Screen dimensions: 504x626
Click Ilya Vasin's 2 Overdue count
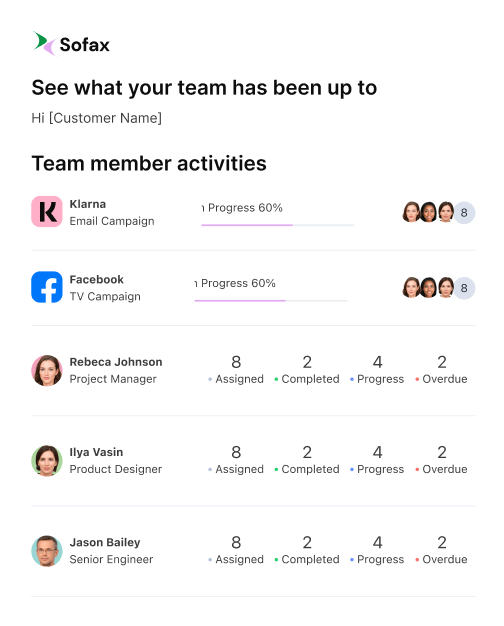pyautogui.click(x=442, y=452)
